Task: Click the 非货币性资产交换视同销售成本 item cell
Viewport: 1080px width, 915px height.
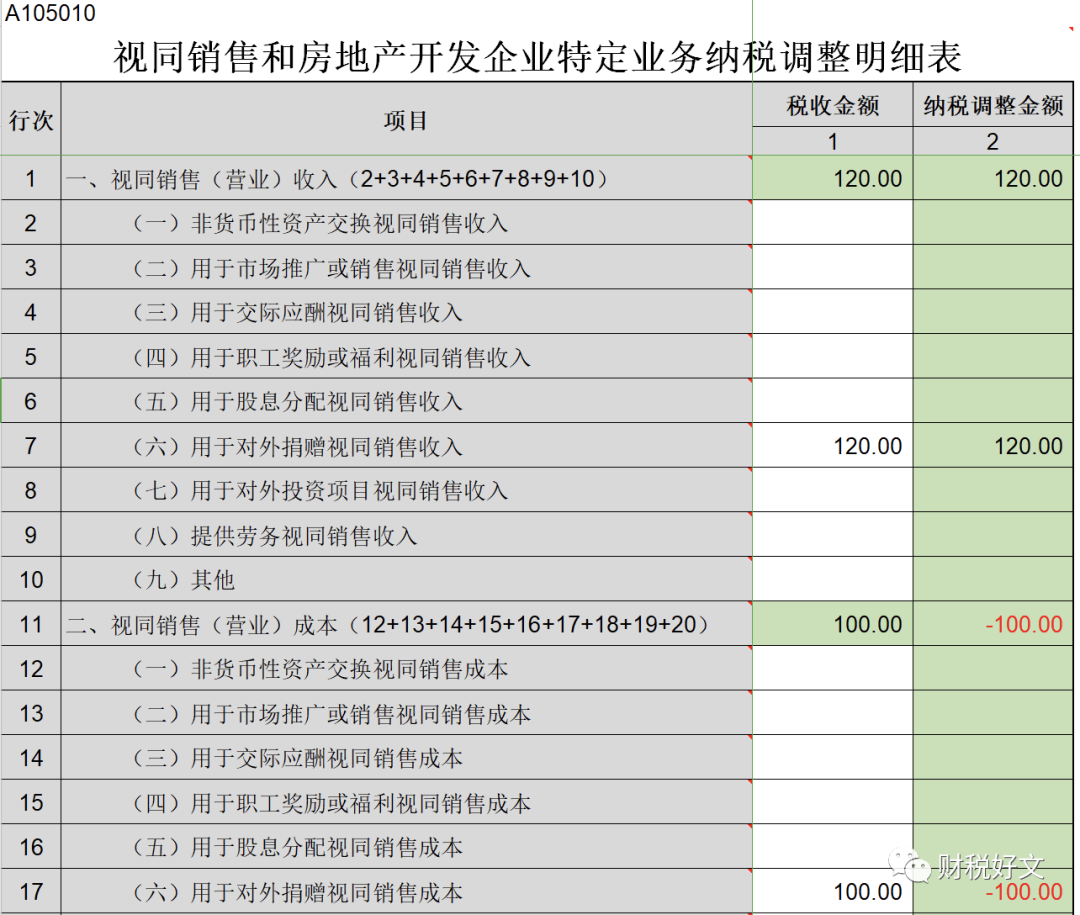Action: tap(406, 669)
